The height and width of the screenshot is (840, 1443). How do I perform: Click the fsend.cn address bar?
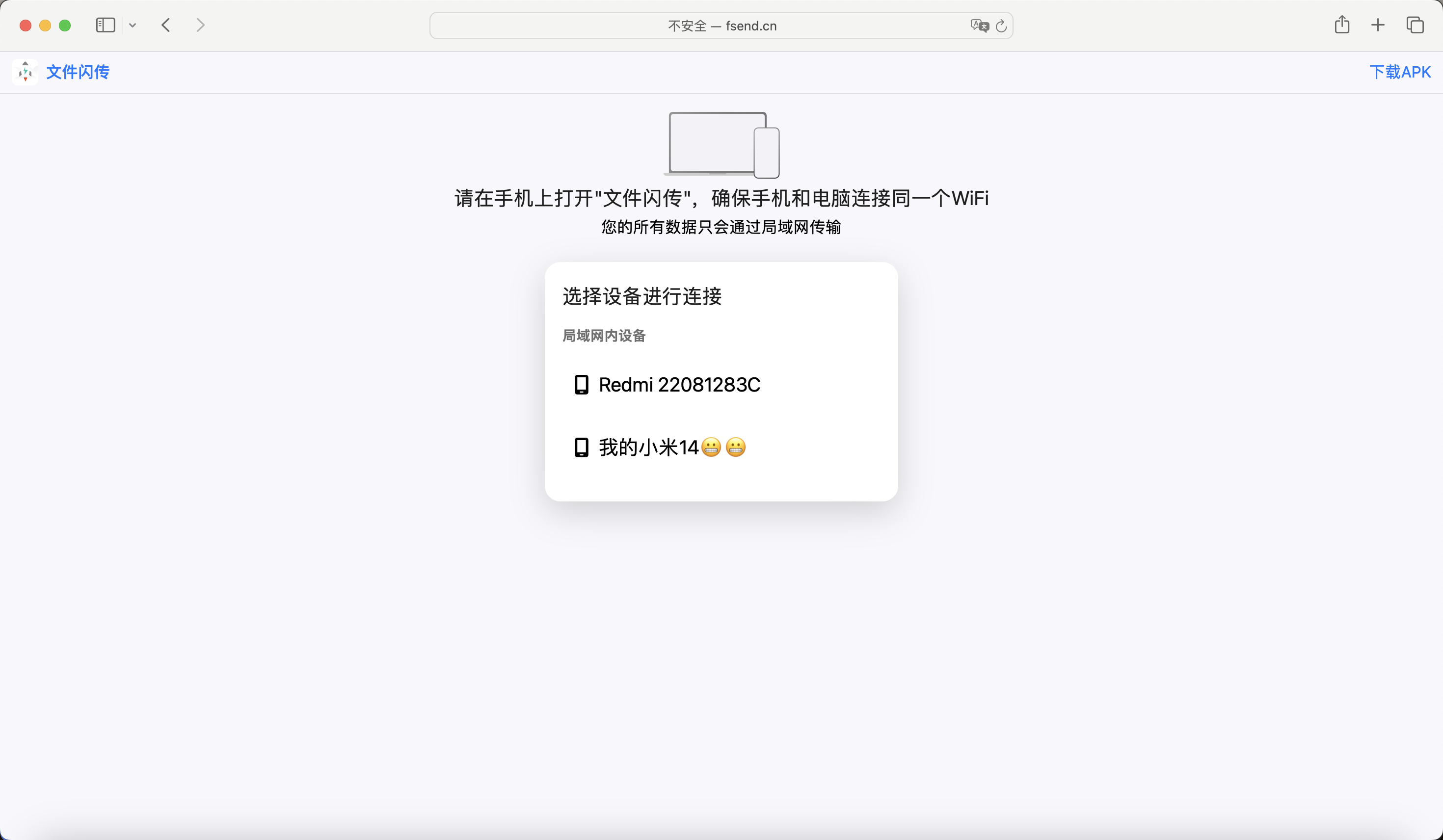pyautogui.click(x=721, y=26)
